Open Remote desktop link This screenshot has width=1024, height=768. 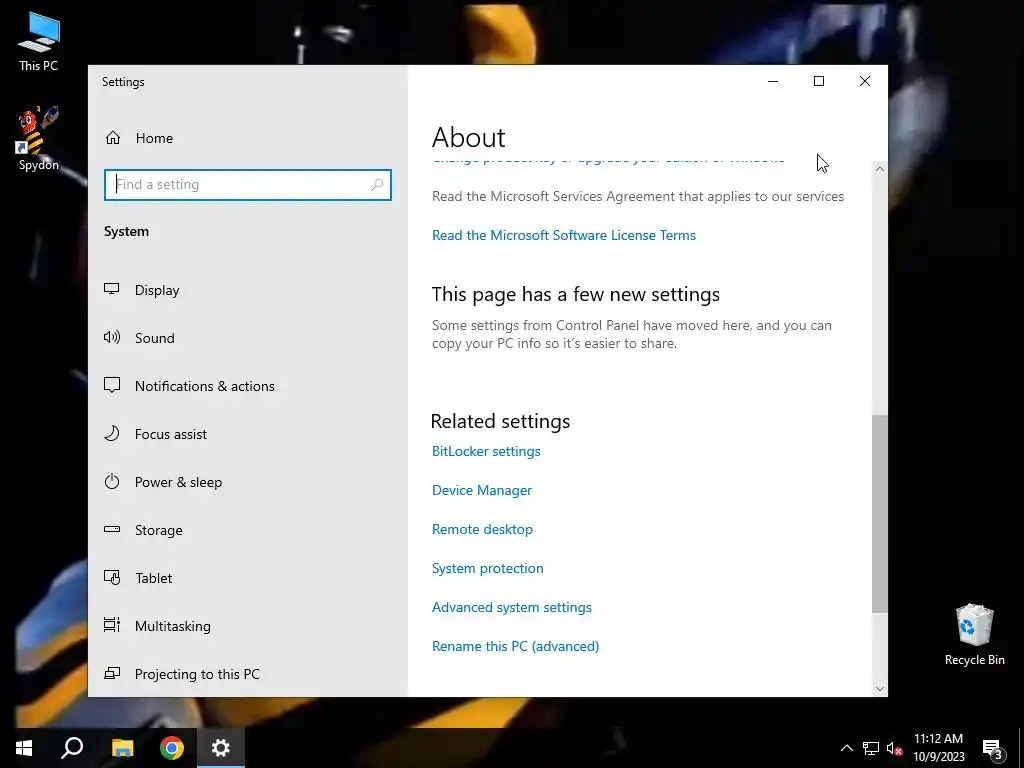pos(482,529)
